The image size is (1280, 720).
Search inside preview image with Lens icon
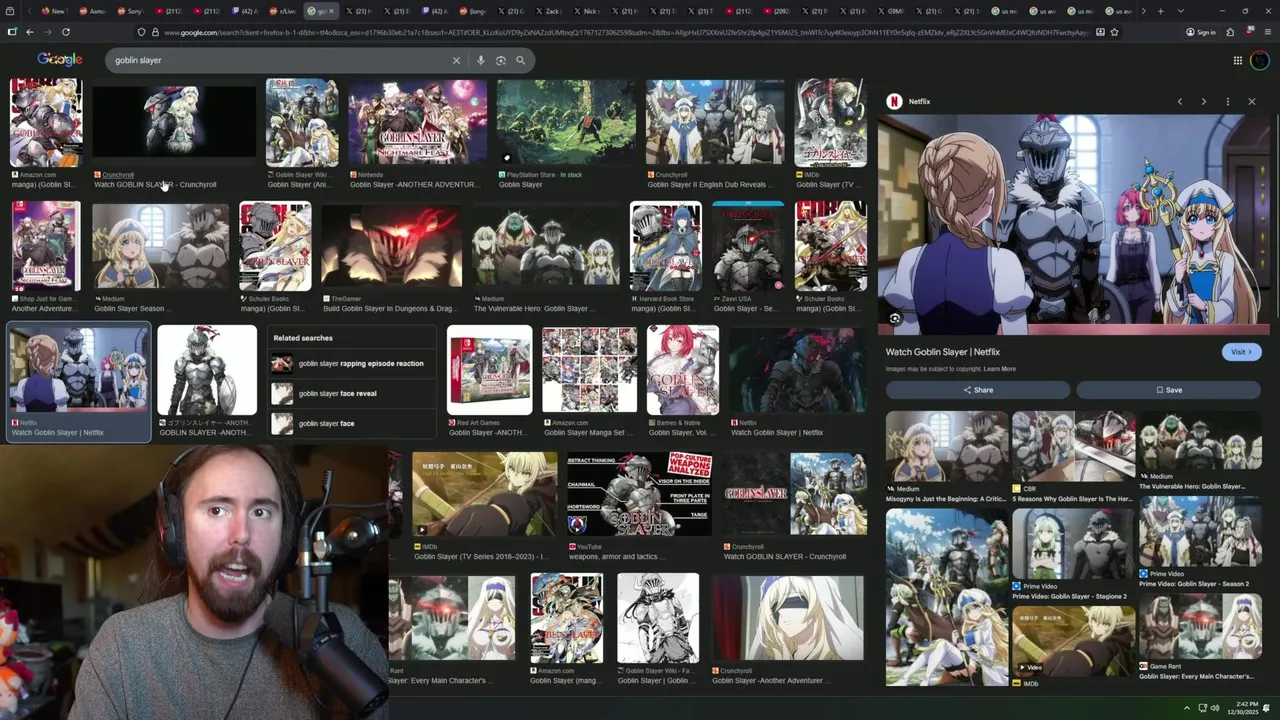tap(895, 319)
